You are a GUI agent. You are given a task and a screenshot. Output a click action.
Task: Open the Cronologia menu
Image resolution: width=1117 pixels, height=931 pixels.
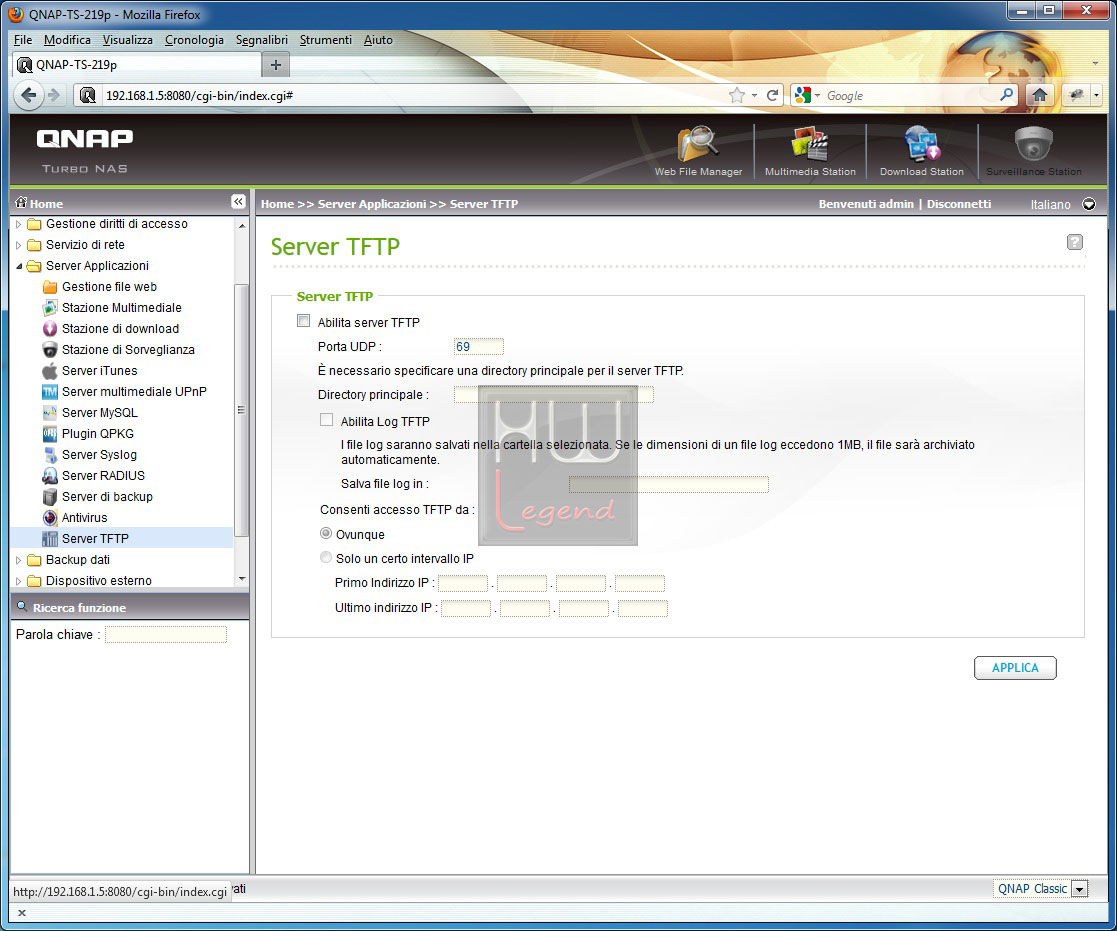coord(194,40)
